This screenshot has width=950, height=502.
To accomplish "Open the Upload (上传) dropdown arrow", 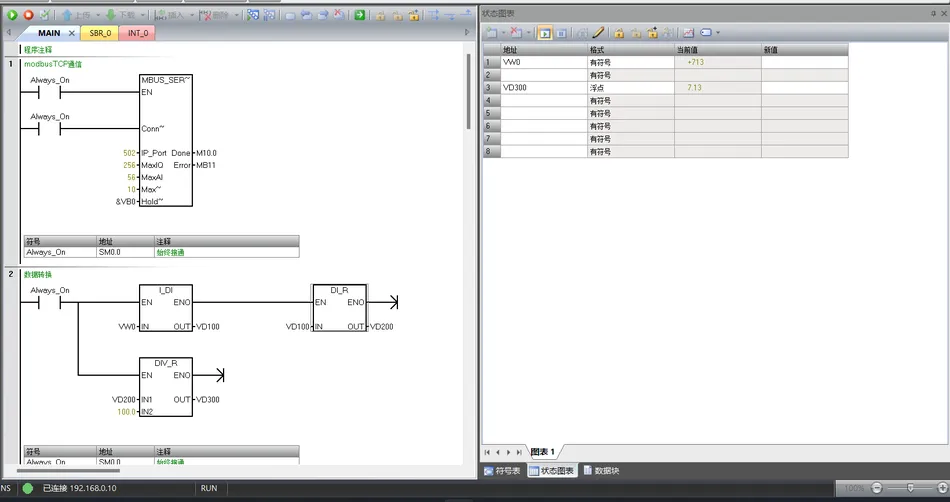I will [98, 15].
